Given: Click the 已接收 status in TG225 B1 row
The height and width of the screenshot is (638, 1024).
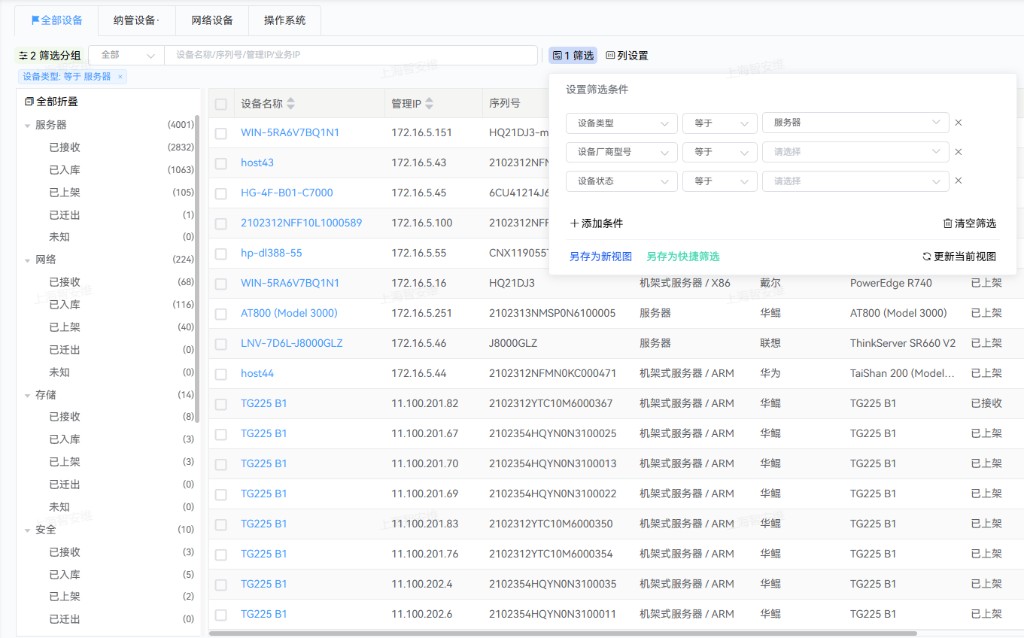Looking at the screenshot, I should [x=986, y=404].
